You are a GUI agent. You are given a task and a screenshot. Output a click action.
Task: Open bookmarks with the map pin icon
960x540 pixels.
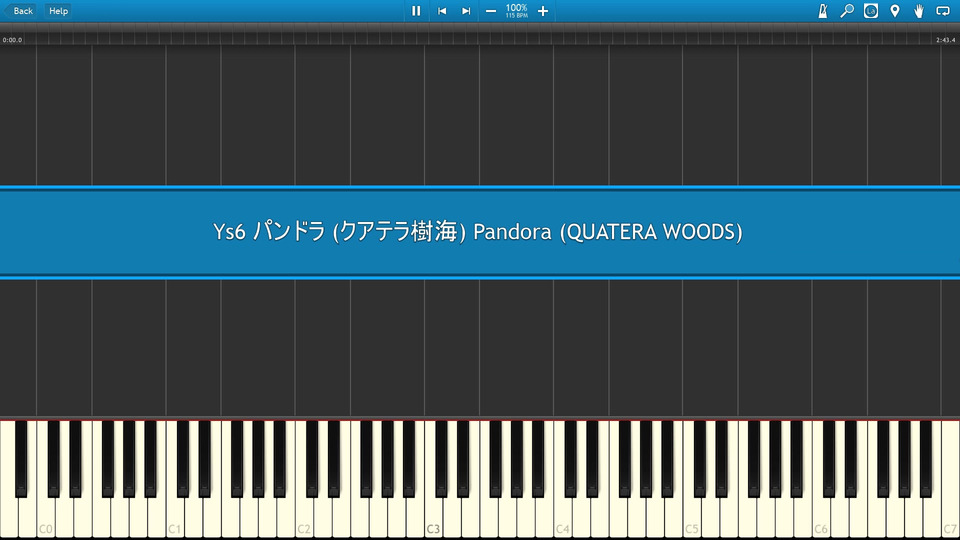click(x=894, y=11)
